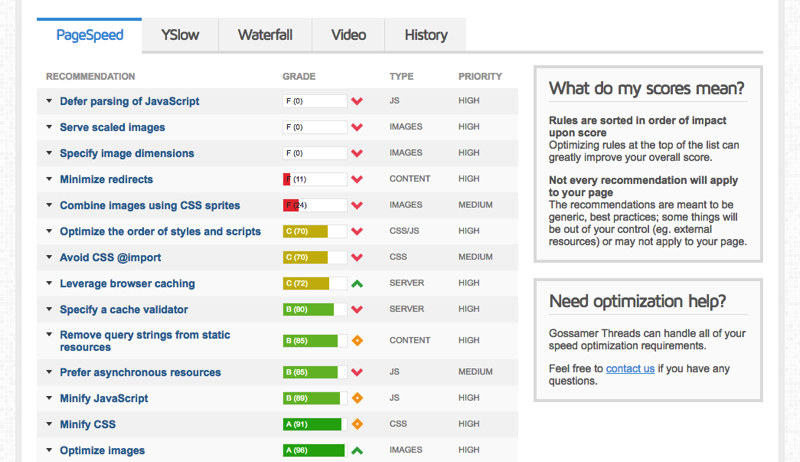800x462 pixels.
Task: Click red down arrow for Avoid CSS @import
Action: coord(357,257)
